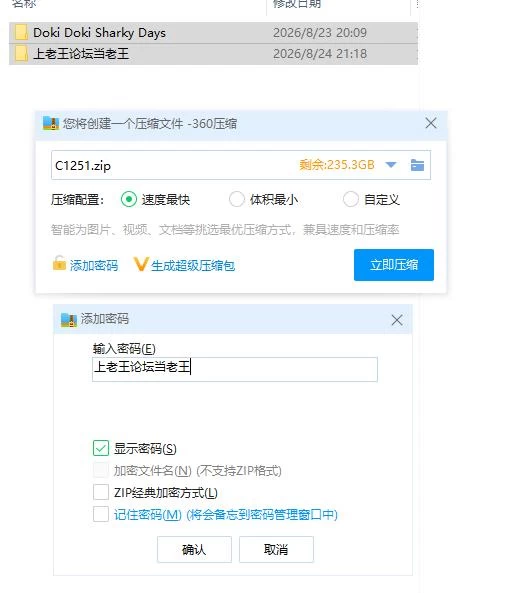Expand the save path dropdown arrow
The image size is (519, 593).
point(391,165)
